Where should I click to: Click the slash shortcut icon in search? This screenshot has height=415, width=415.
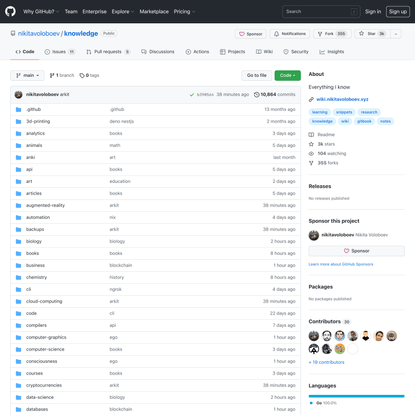click(x=354, y=12)
